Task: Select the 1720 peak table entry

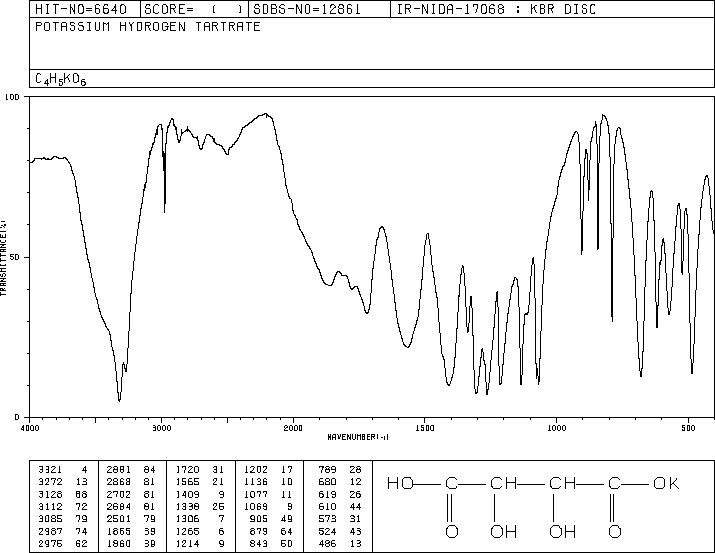Action: click(x=200, y=469)
